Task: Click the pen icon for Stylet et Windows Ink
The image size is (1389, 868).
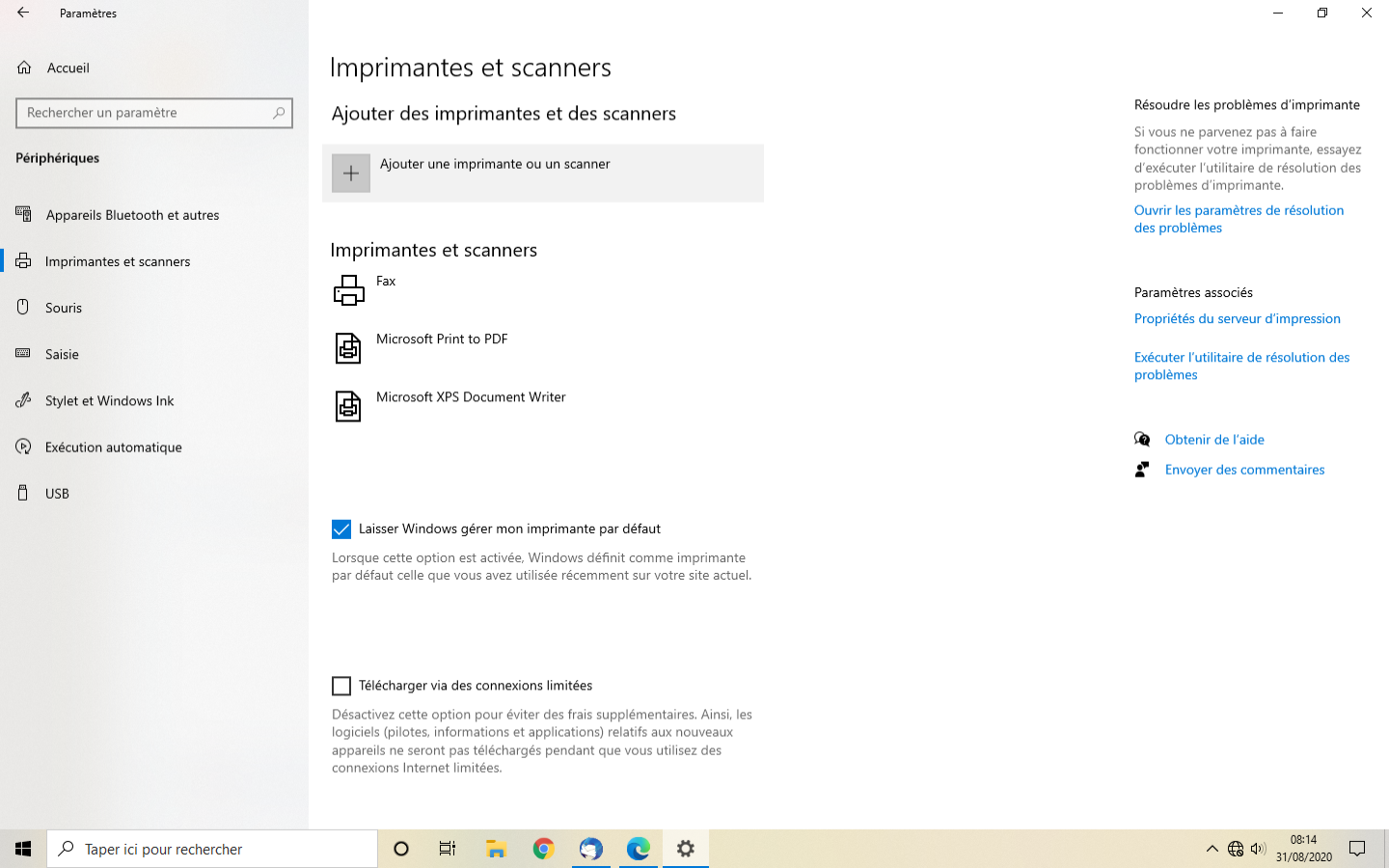Action: tap(24, 399)
